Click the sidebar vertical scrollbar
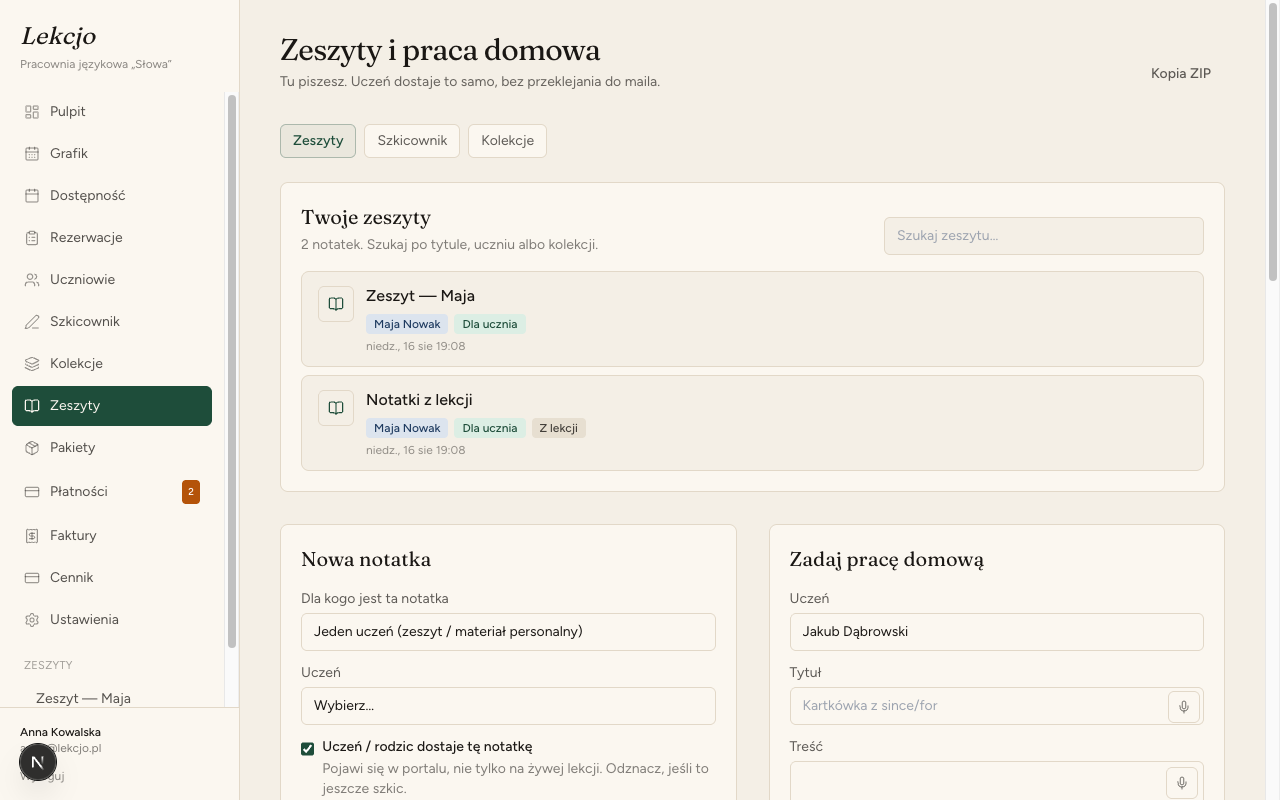Screen dimensions: 1280x800 click(x=232, y=371)
